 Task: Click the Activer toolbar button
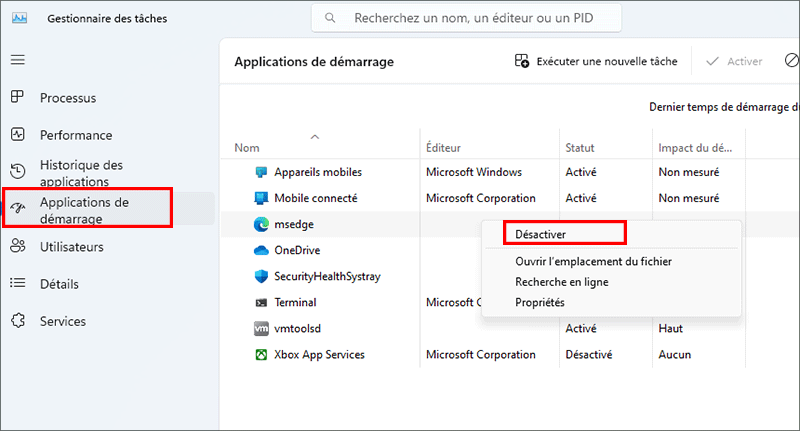[734, 62]
